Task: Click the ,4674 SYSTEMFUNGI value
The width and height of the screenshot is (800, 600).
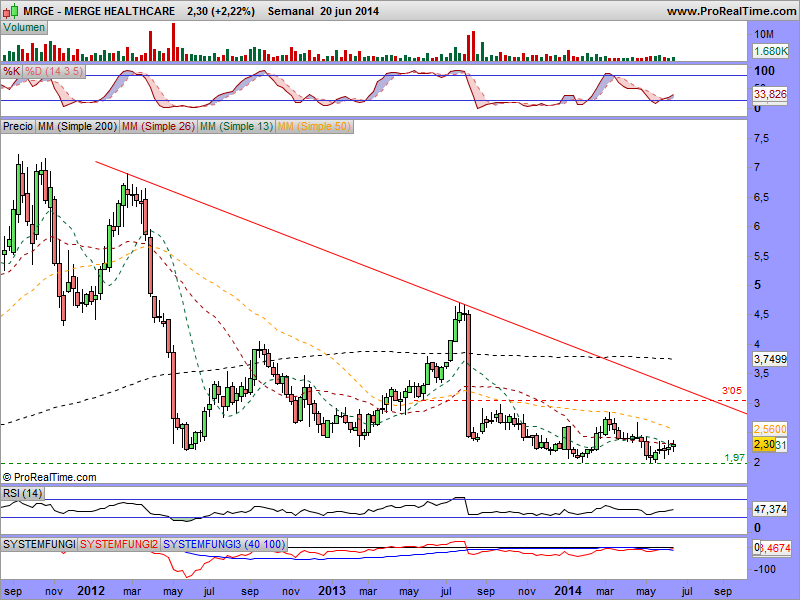Action: [x=774, y=548]
